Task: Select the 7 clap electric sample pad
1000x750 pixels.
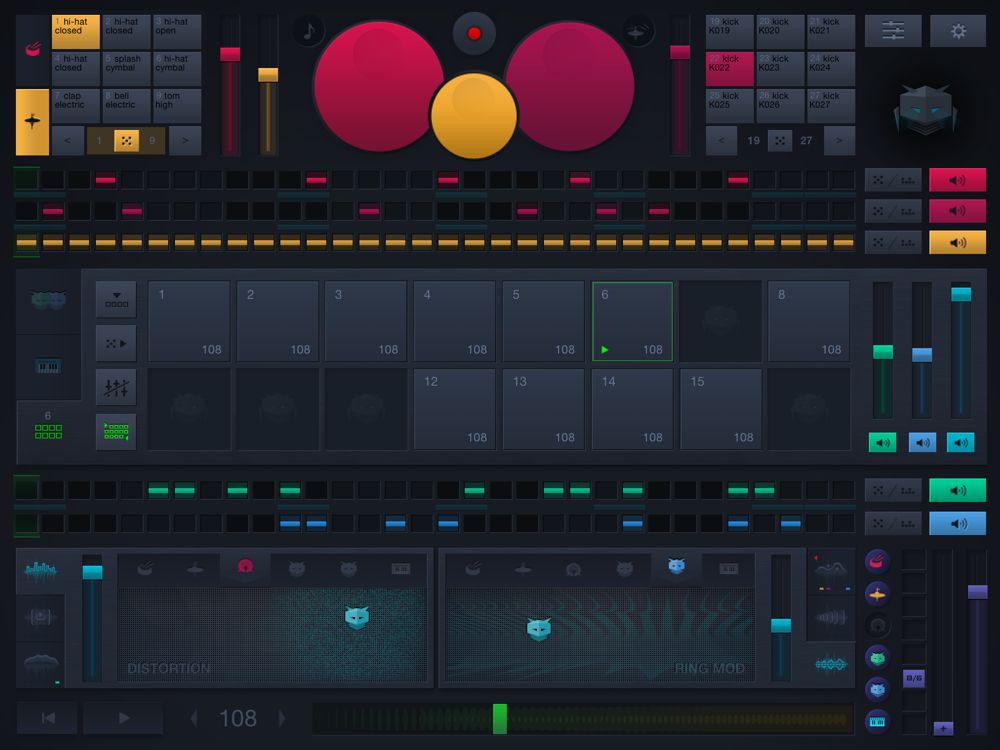Action: click(x=76, y=106)
